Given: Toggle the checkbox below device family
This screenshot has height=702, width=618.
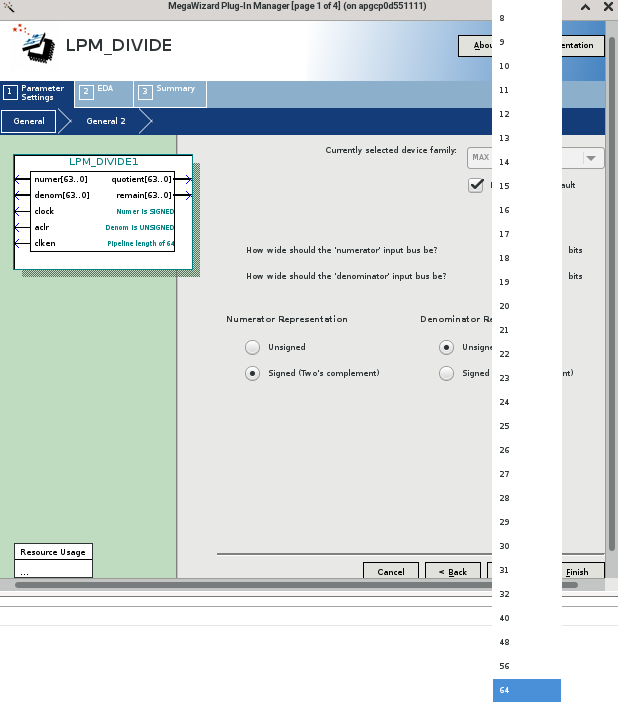Looking at the screenshot, I should 476,185.
